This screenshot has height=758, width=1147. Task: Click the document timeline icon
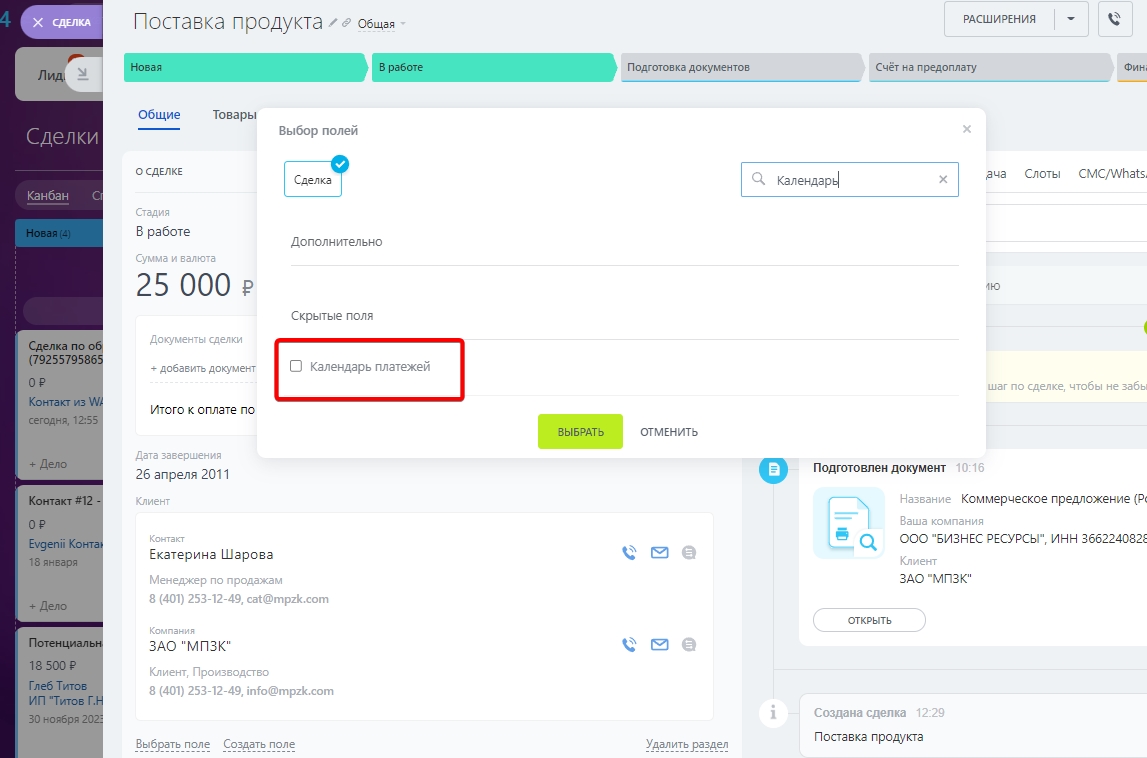(x=773, y=469)
